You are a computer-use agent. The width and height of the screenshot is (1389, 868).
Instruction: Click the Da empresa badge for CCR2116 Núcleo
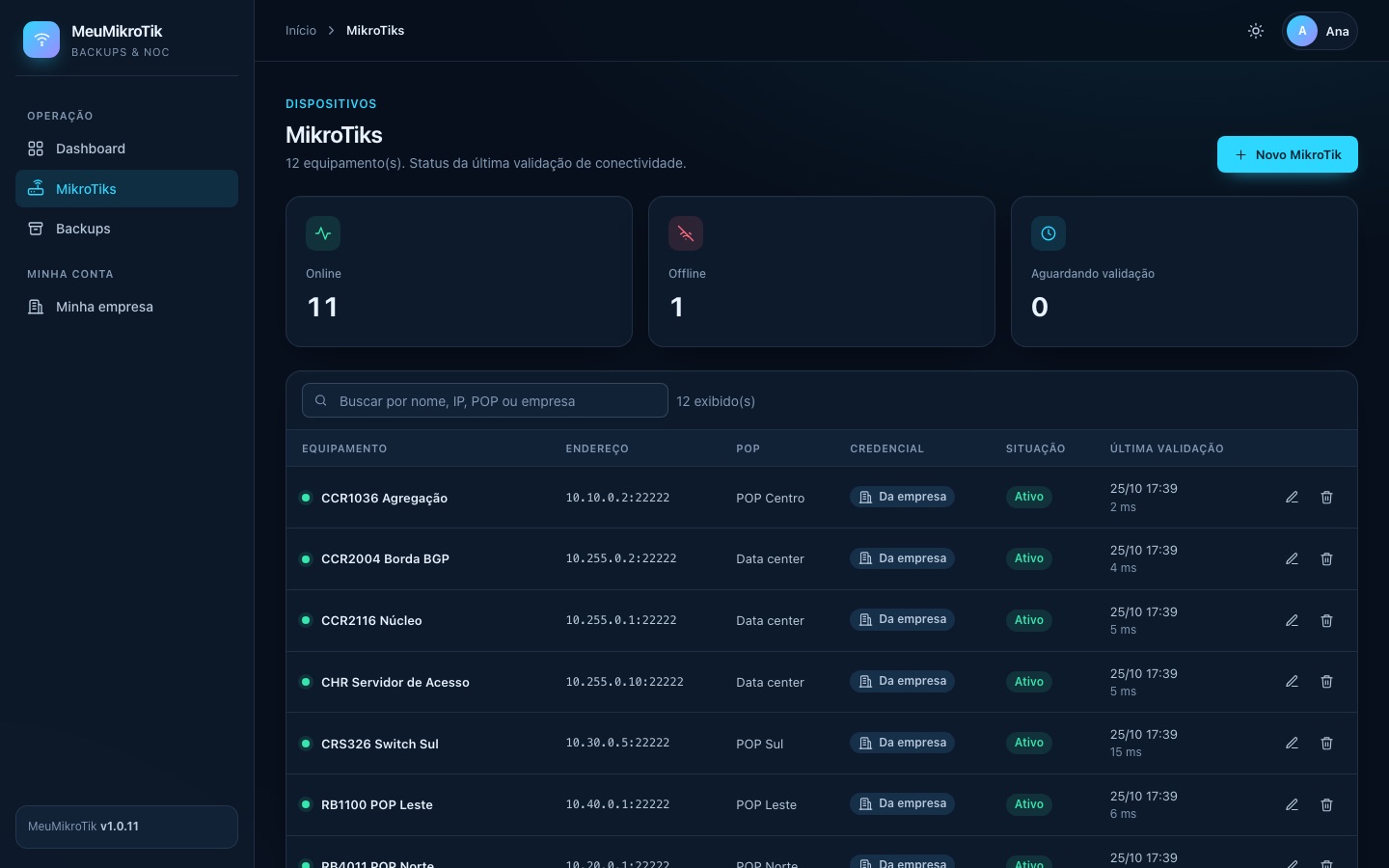[x=902, y=619]
